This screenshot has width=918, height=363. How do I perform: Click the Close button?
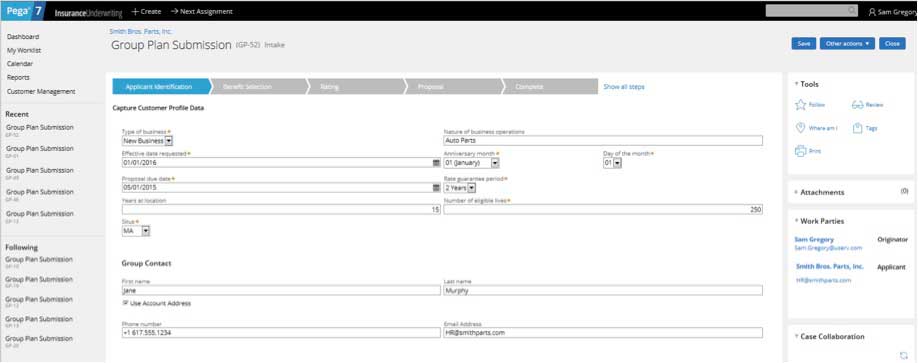point(892,43)
